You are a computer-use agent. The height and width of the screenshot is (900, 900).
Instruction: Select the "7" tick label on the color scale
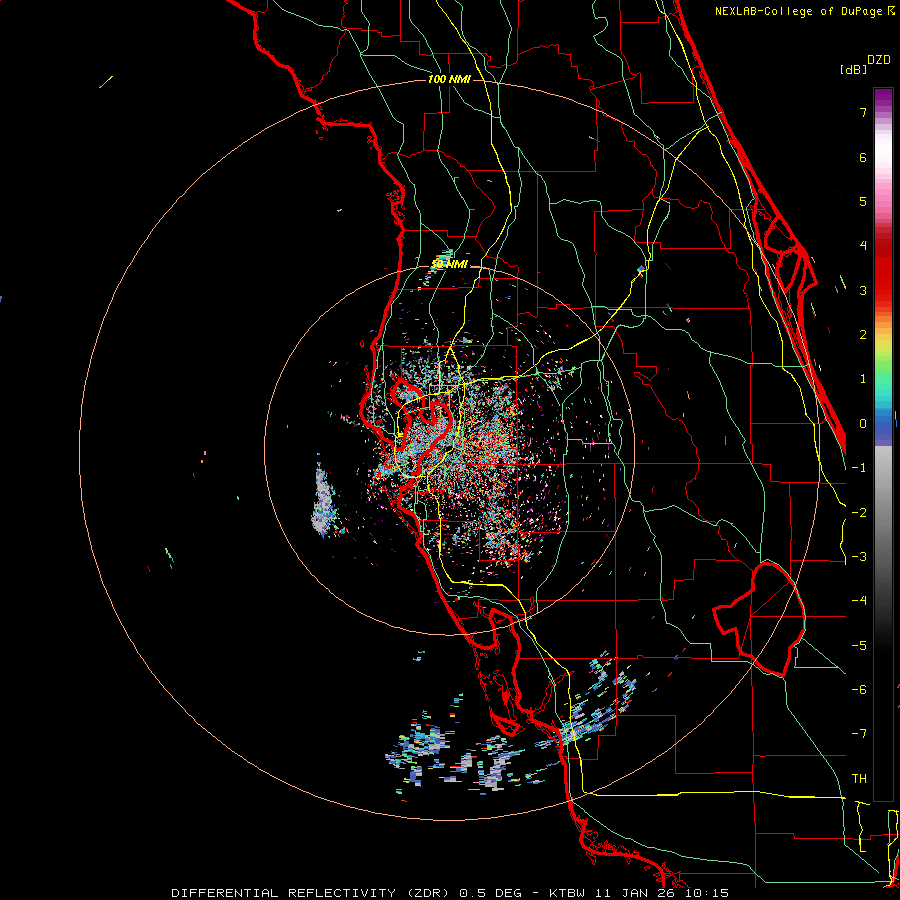click(x=863, y=112)
